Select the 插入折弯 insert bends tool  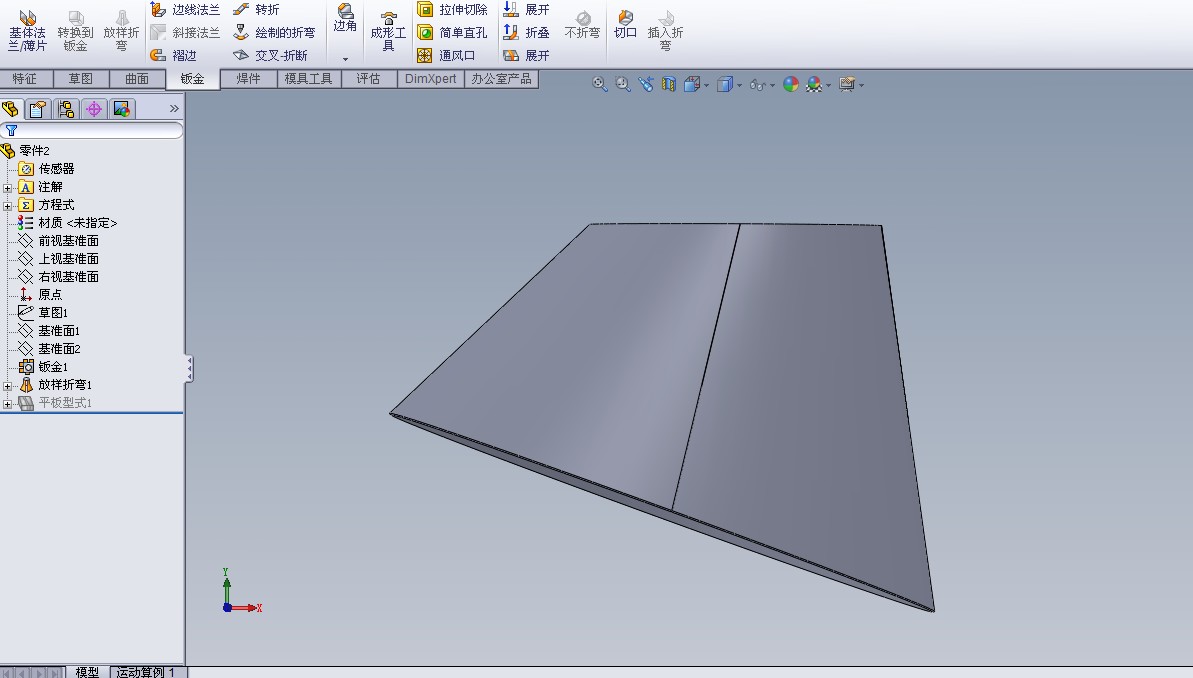[666, 30]
